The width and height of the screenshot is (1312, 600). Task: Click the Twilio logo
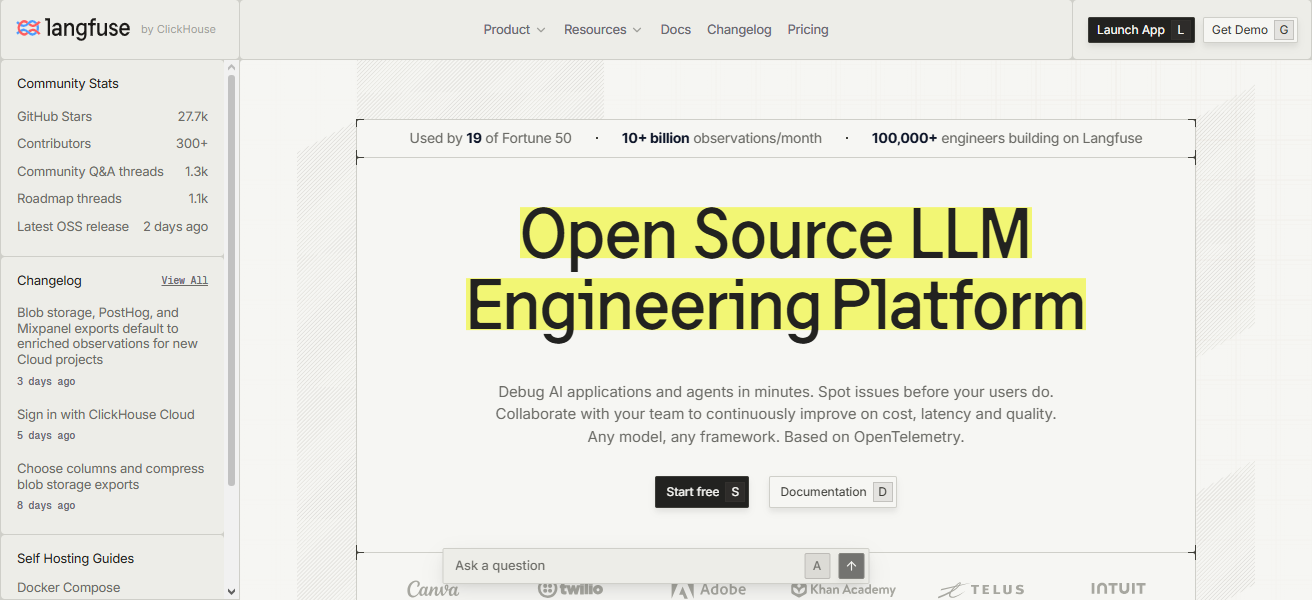tap(570, 589)
